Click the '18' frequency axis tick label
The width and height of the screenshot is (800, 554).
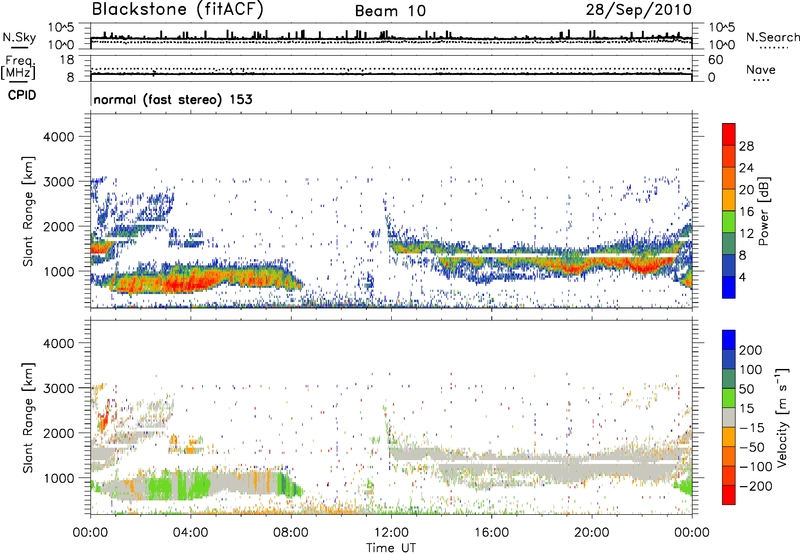point(67,60)
